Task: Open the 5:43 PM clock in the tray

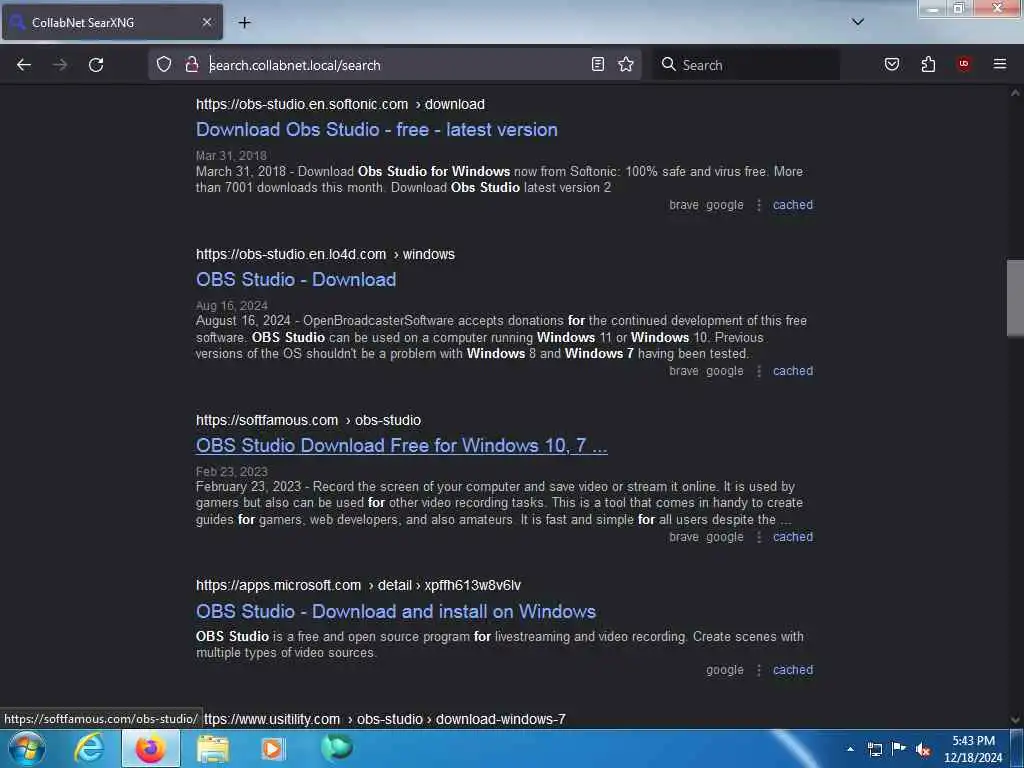Action: tap(973, 749)
